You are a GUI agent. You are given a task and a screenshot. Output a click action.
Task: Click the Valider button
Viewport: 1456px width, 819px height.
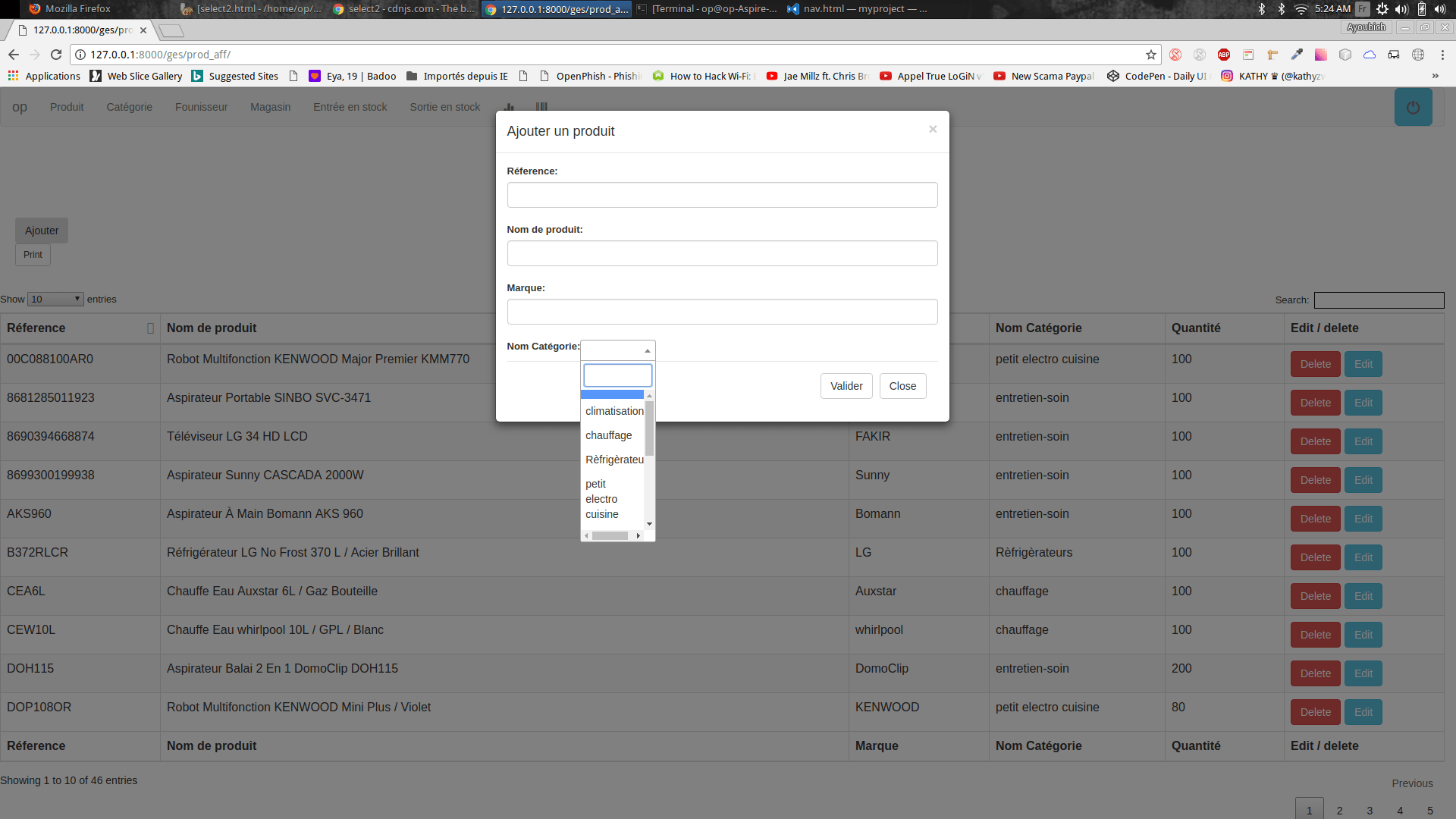(x=846, y=386)
